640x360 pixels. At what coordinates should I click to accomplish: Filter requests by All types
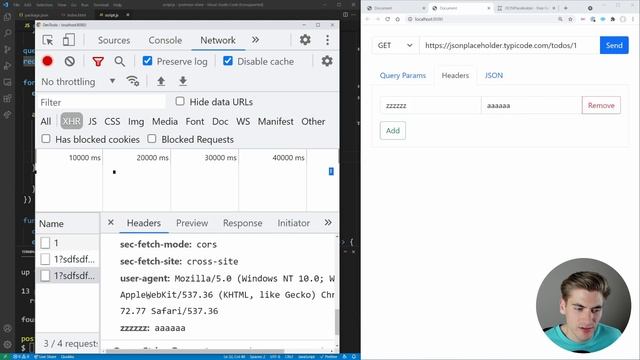[x=46, y=121]
